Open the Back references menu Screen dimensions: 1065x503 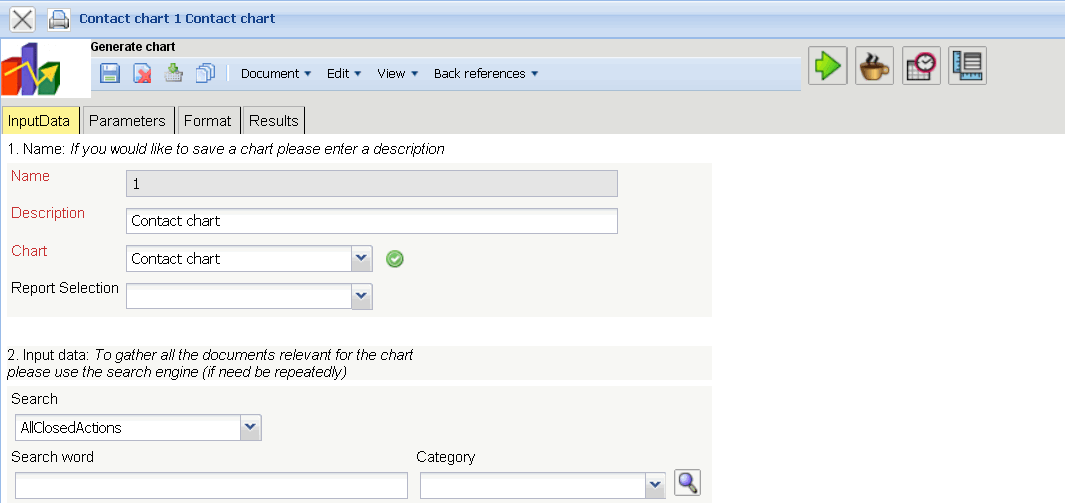[485, 73]
